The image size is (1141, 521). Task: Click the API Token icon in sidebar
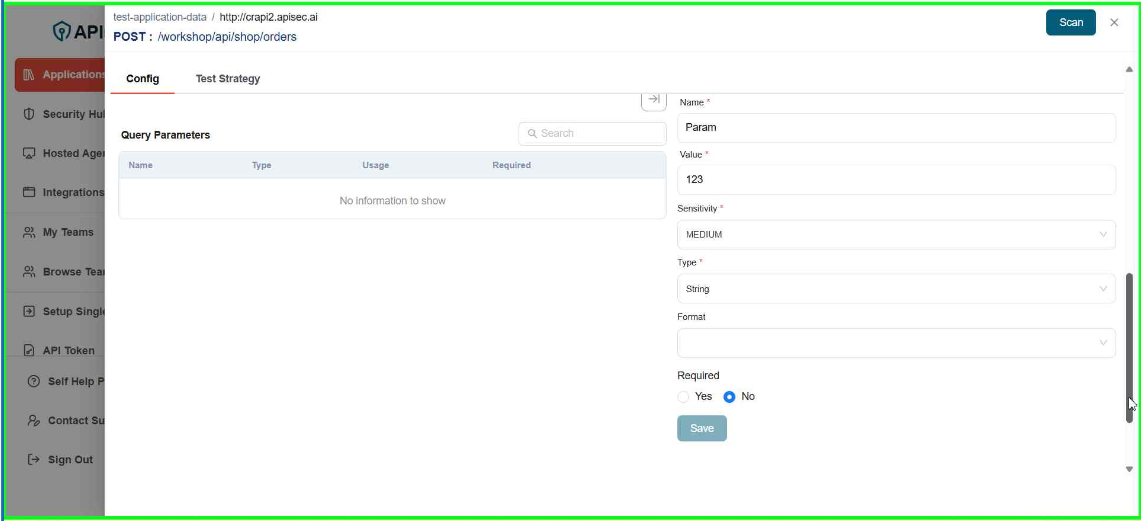pos(29,351)
